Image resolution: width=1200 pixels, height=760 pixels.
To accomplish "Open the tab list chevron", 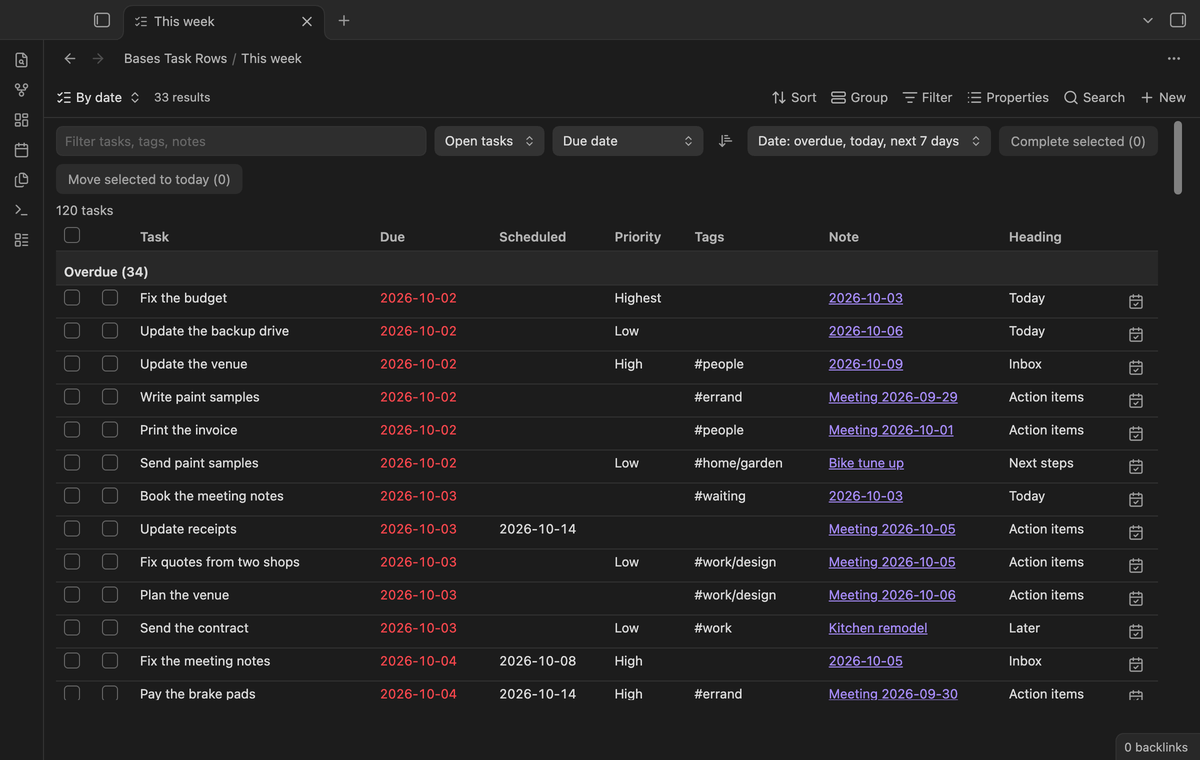I will pos(1148,20).
